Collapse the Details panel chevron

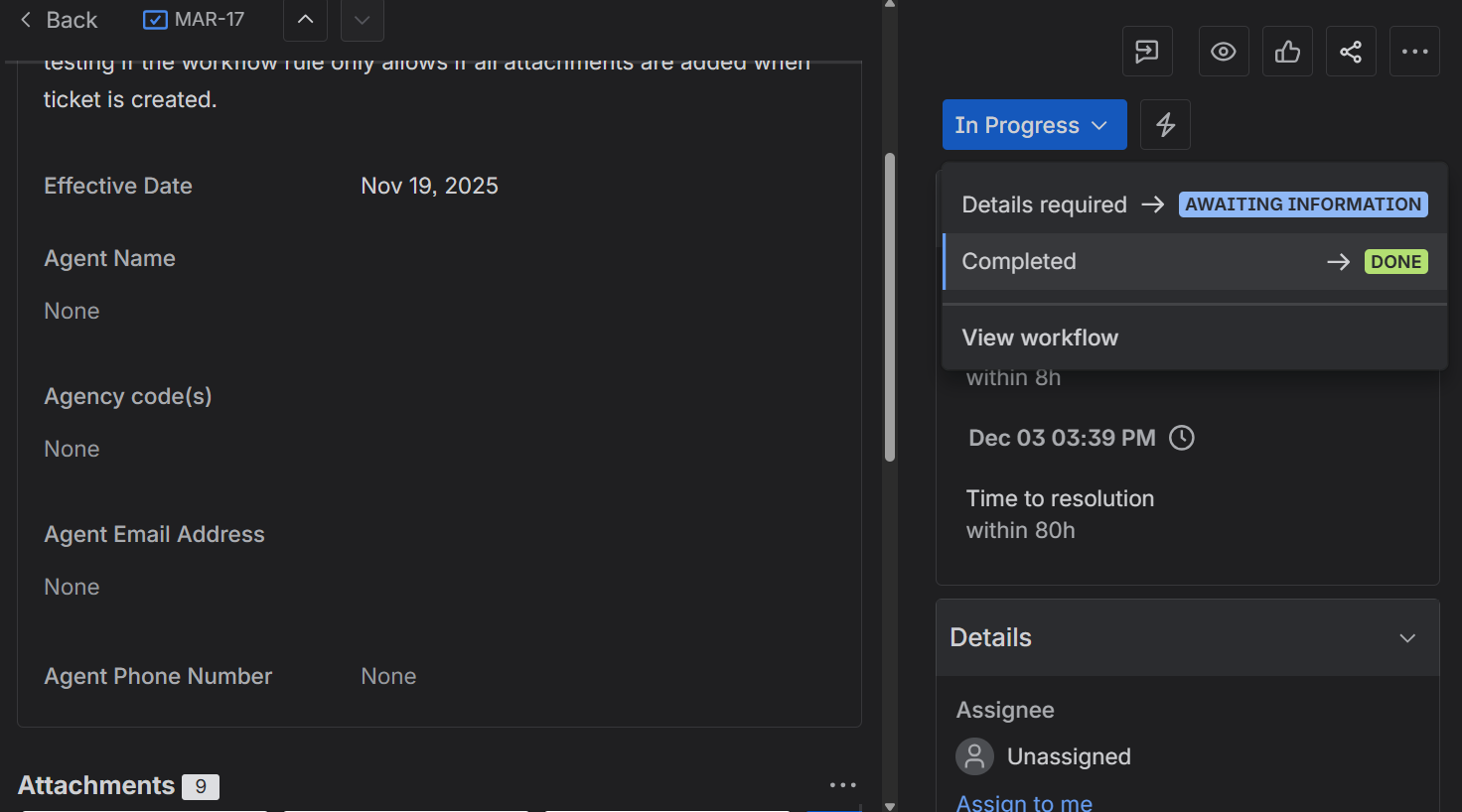[1407, 638]
